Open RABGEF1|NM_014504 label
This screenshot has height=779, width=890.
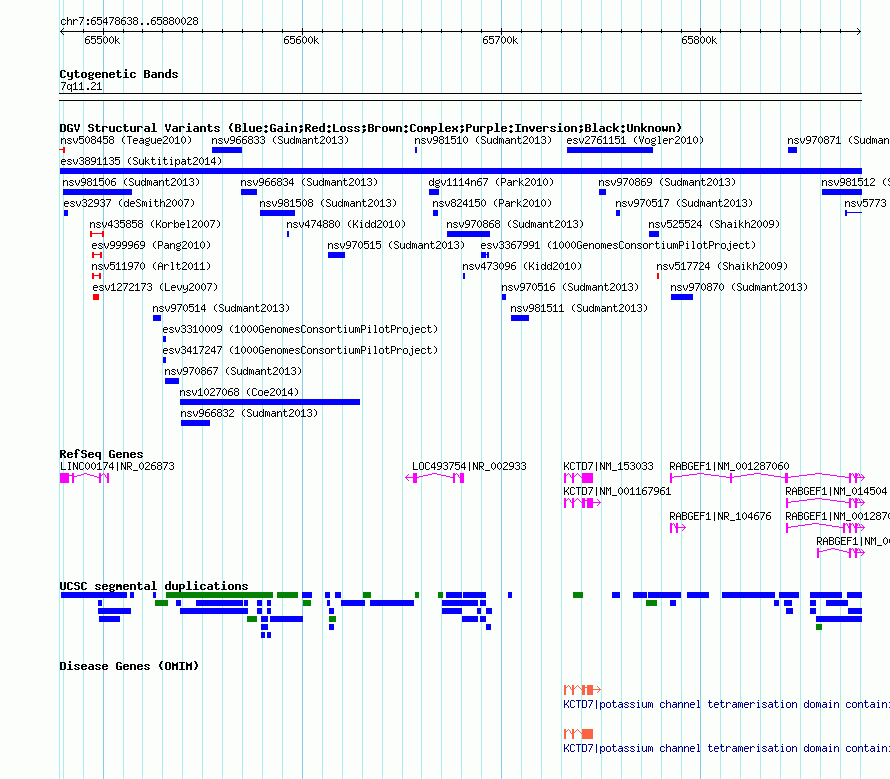[x=836, y=491]
